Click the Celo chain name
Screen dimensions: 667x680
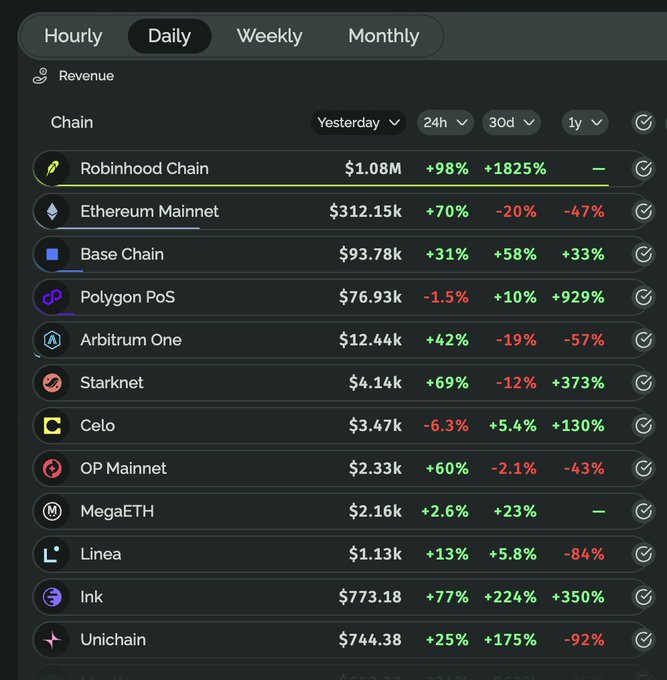coord(98,425)
